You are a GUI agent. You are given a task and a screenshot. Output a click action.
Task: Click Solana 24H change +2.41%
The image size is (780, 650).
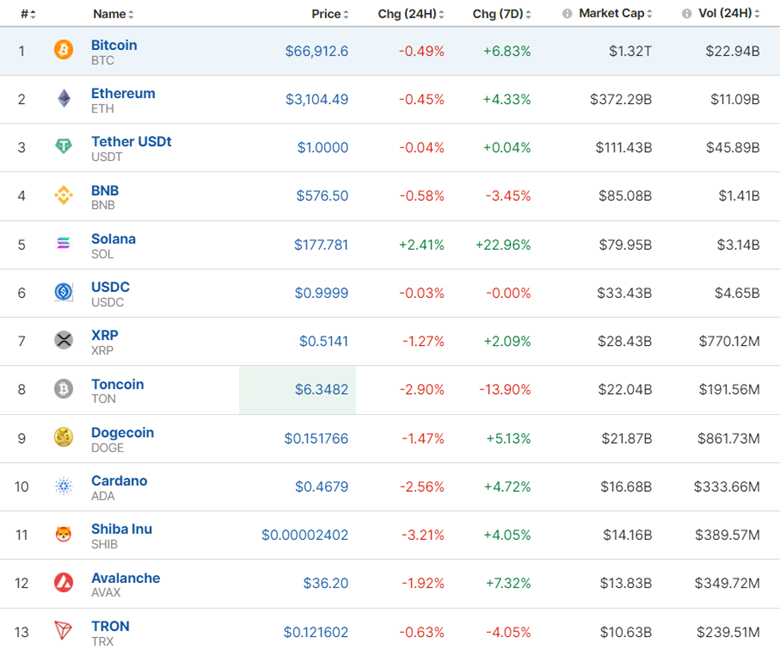(421, 245)
